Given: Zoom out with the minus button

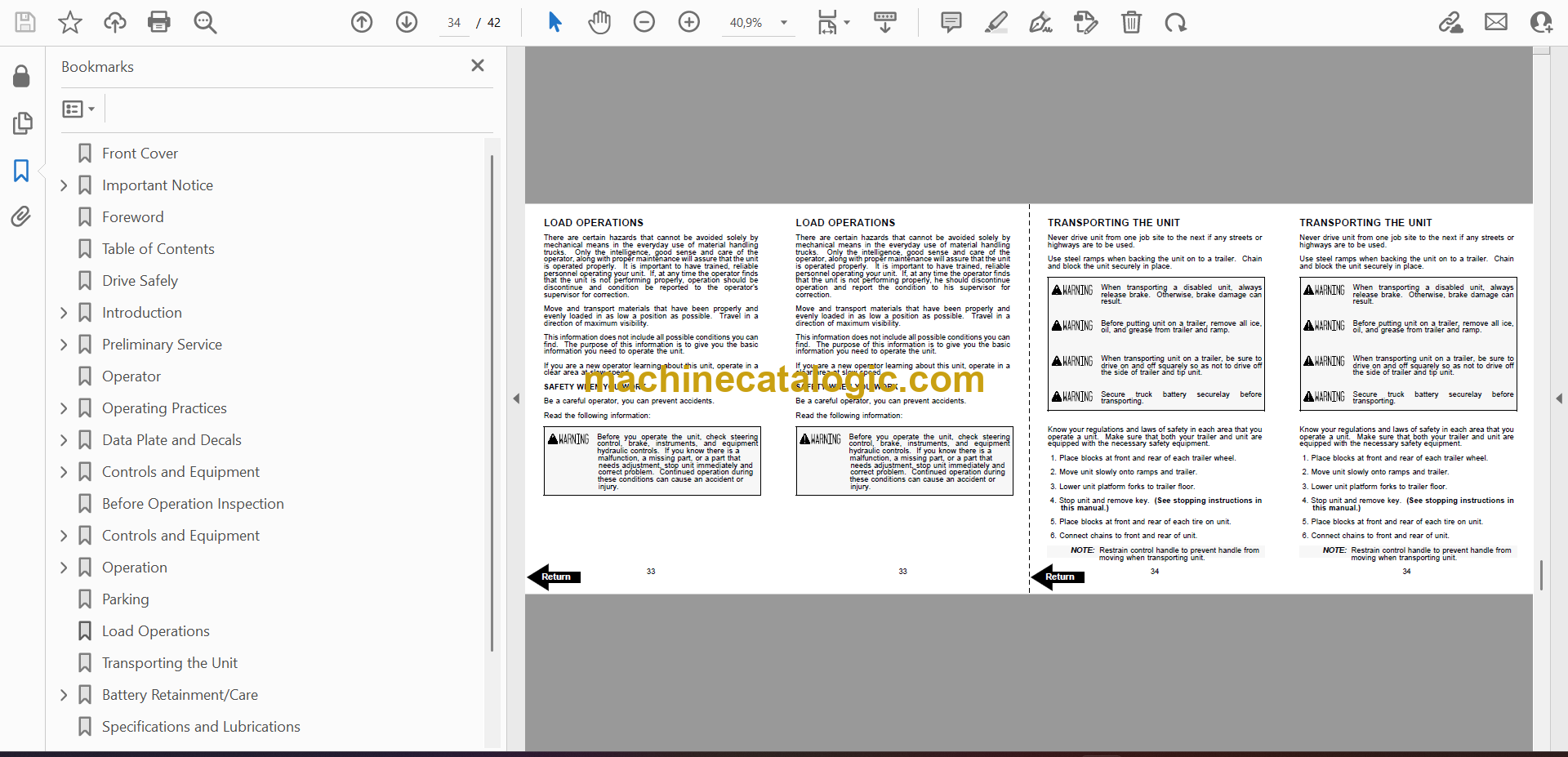Looking at the screenshot, I should 644,22.
